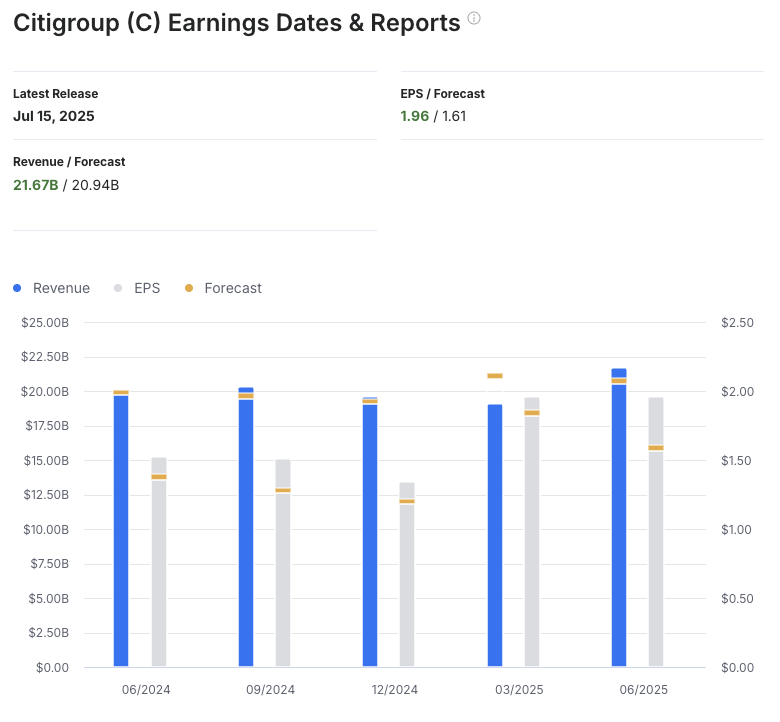
Task: Select the 06/2025 blue revenue bar
Action: click(x=619, y=517)
